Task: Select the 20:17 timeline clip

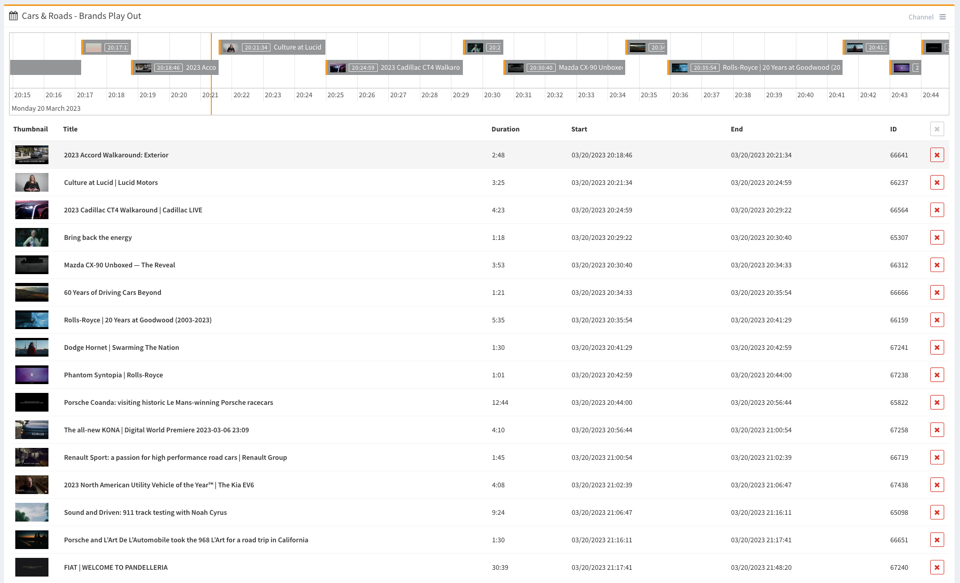Action: pyautogui.click(x=106, y=47)
